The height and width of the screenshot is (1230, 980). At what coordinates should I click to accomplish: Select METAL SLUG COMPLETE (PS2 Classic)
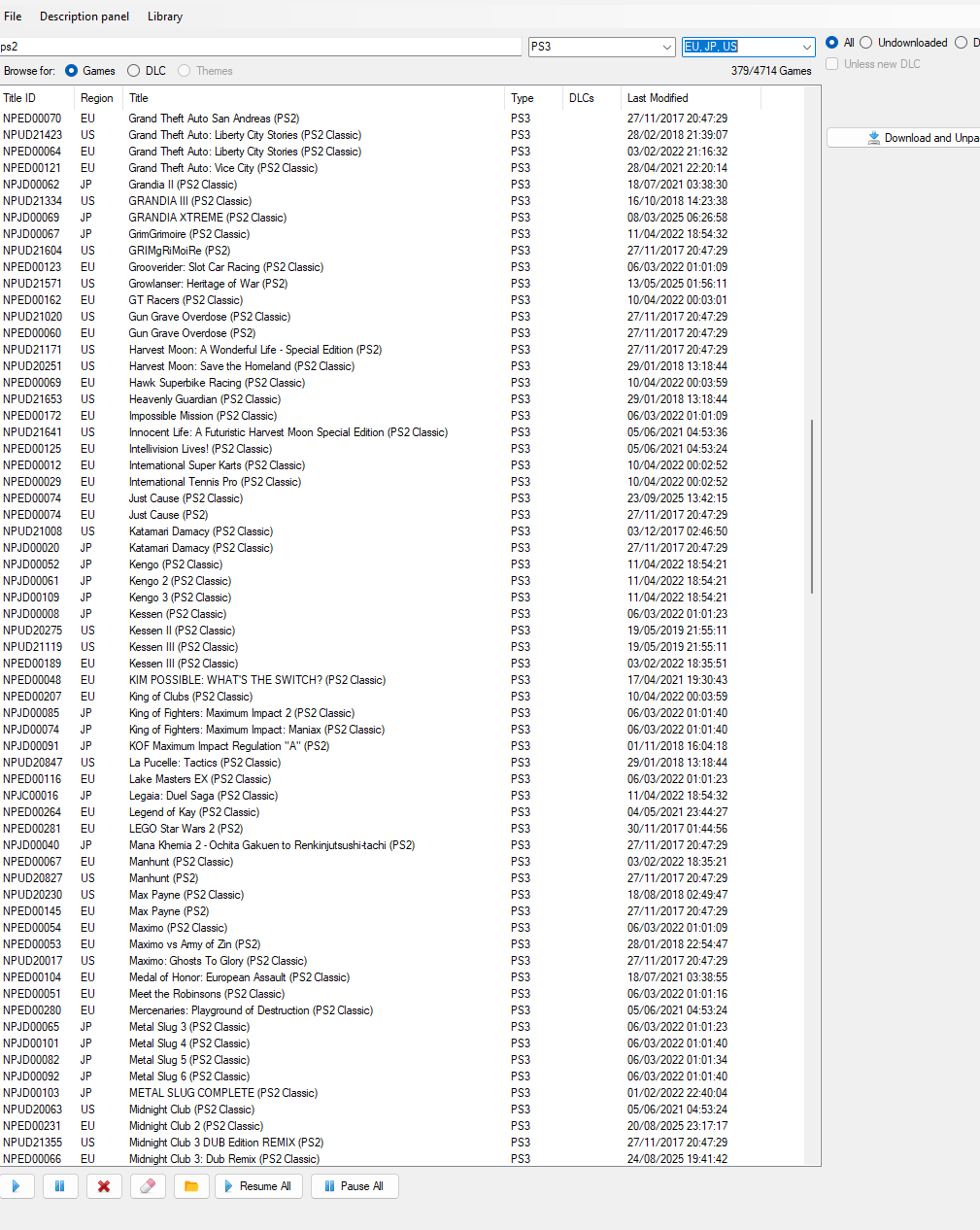[x=403, y=1093]
